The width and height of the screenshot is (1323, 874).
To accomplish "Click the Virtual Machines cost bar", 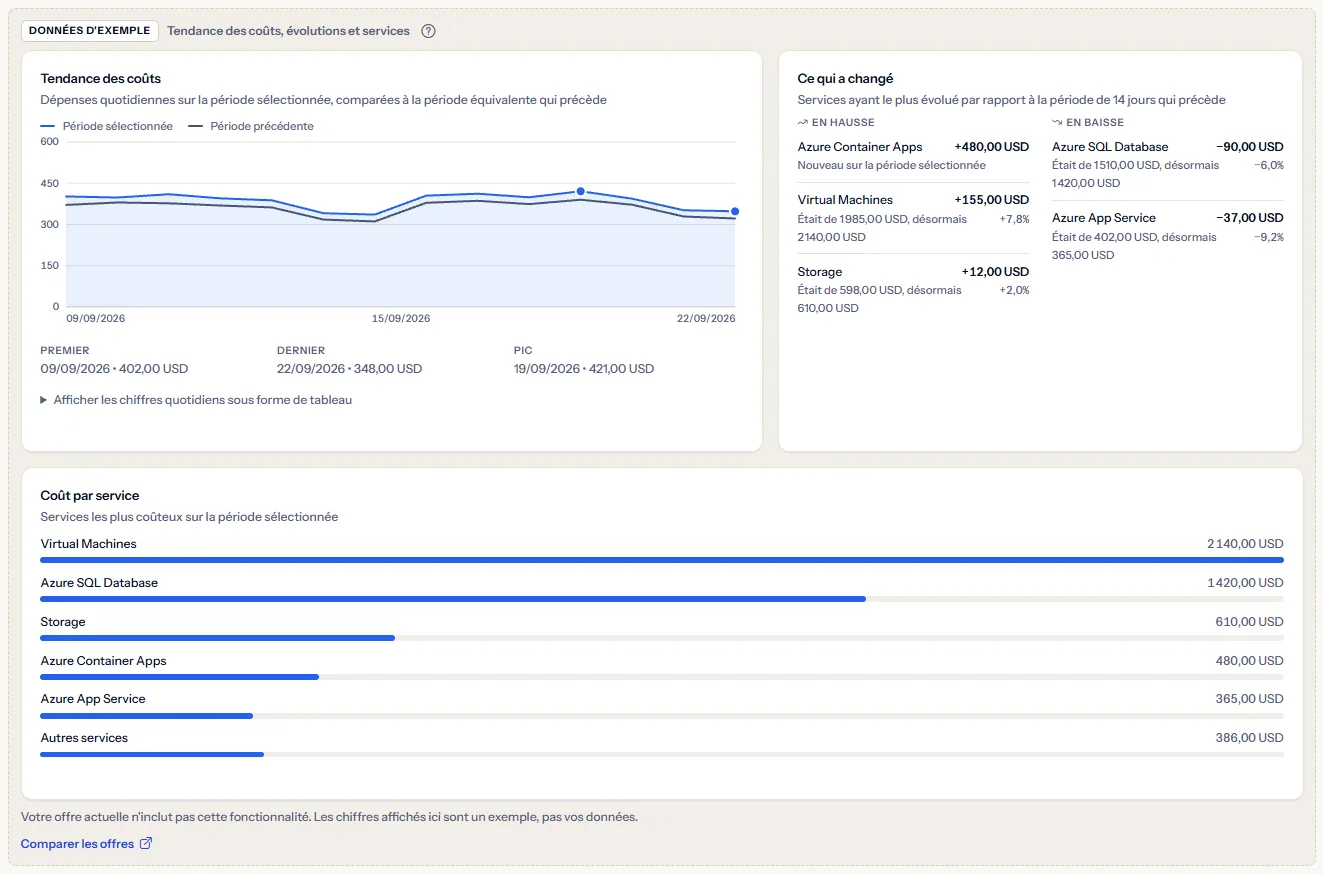I will (x=662, y=560).
